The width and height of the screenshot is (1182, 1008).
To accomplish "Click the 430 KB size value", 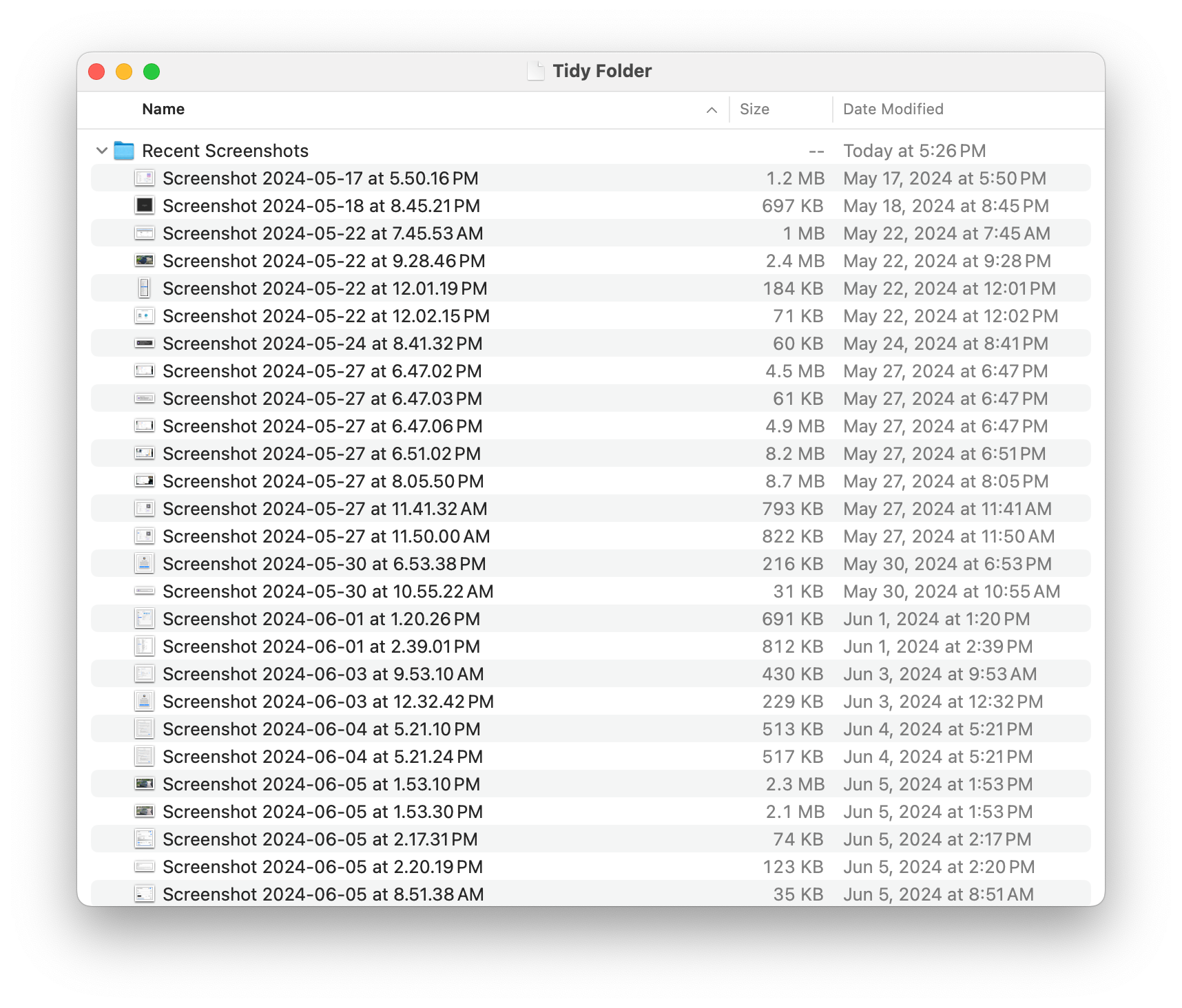I will click(793, 674).
